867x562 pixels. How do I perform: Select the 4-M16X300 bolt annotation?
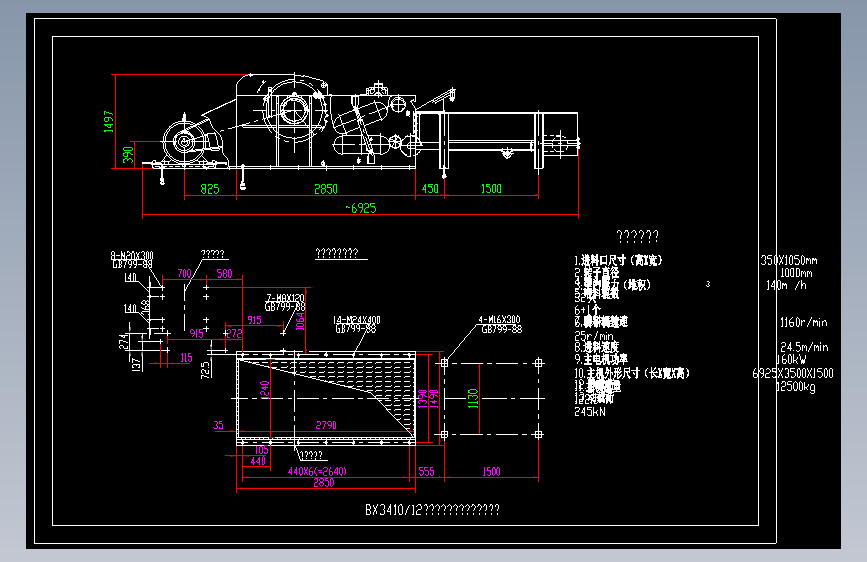[499, 319]
